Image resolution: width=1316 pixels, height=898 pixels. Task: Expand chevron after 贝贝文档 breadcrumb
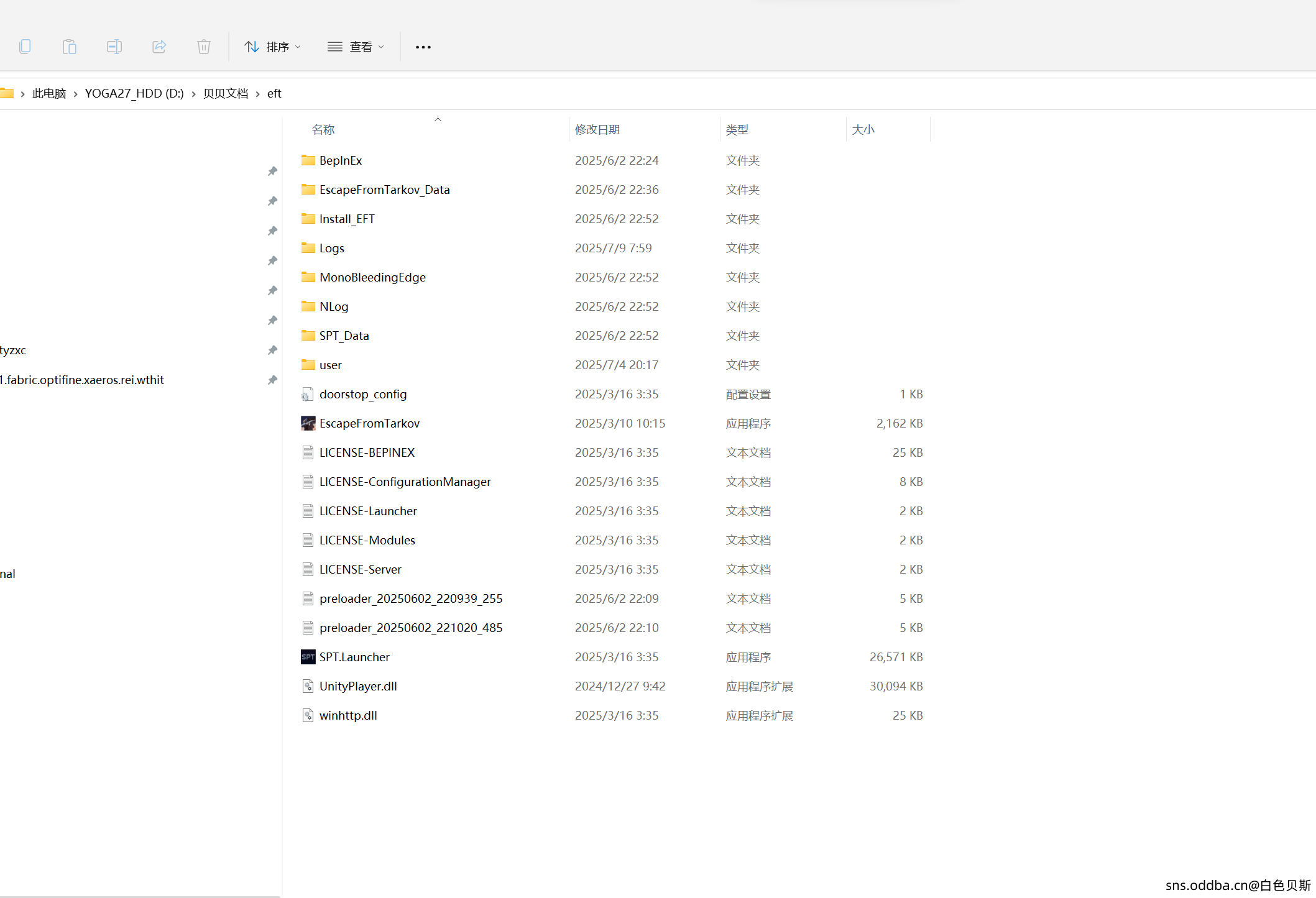pyautogui.click(x=257, y=94)
